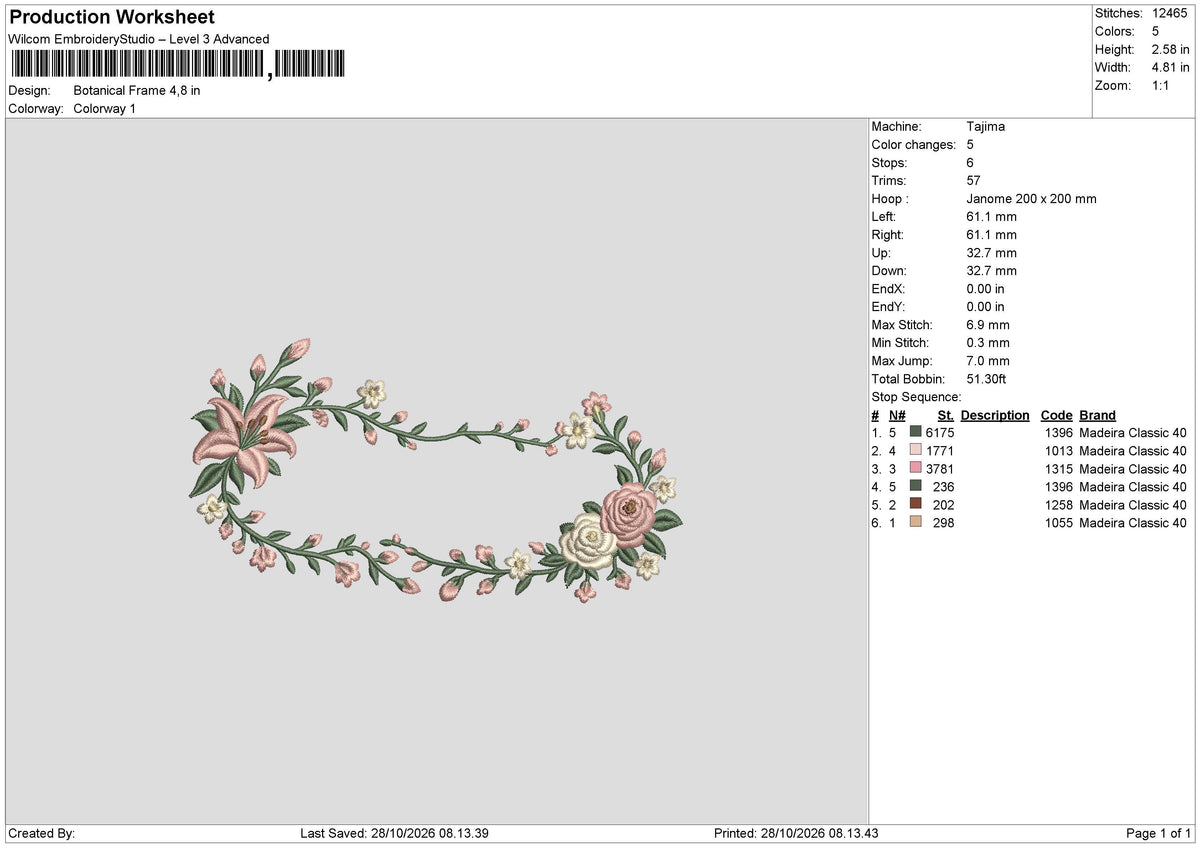
Task: Click the tan swatch in row 6
Action: point(915,523)
